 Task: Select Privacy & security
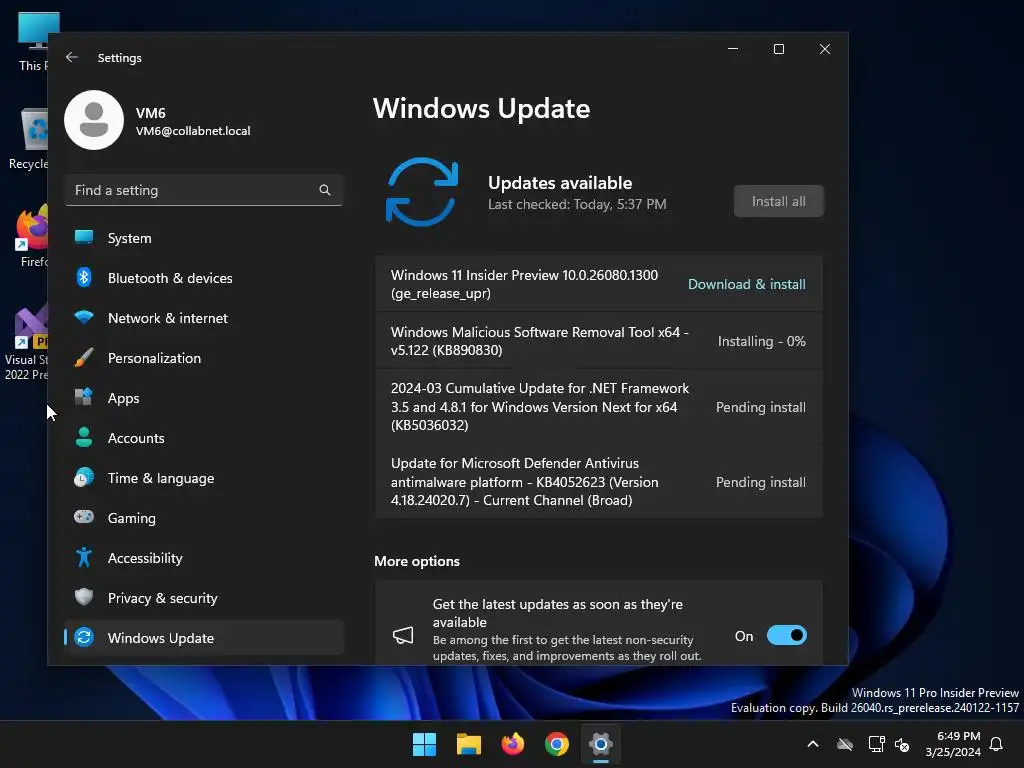point(204,597)
